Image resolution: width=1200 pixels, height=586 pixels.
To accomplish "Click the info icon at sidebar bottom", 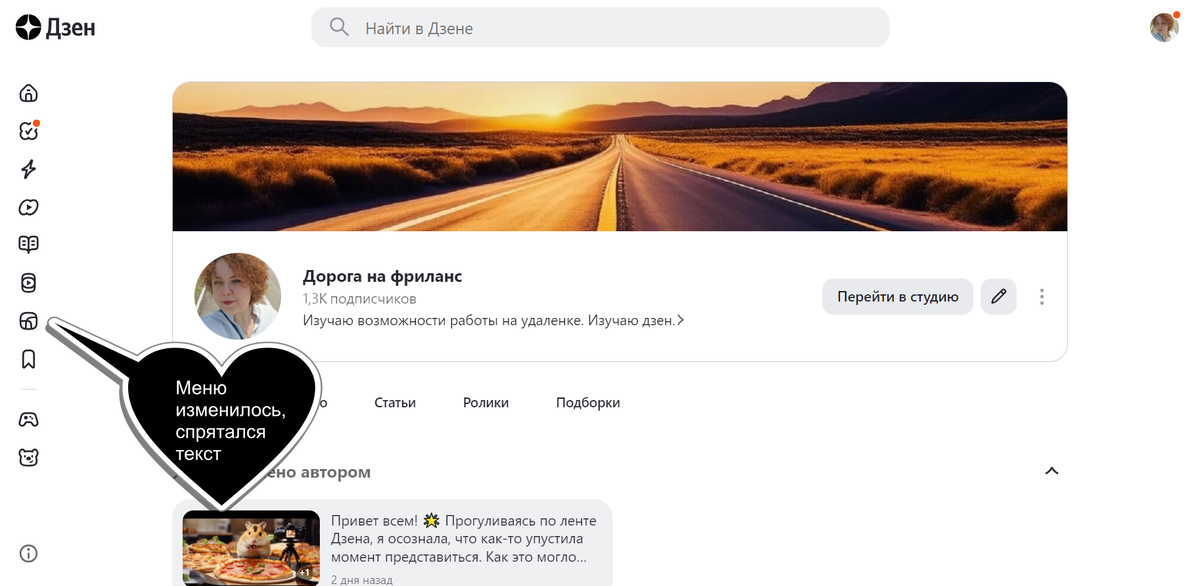I will pyautogui.click(x=28, y=553).
